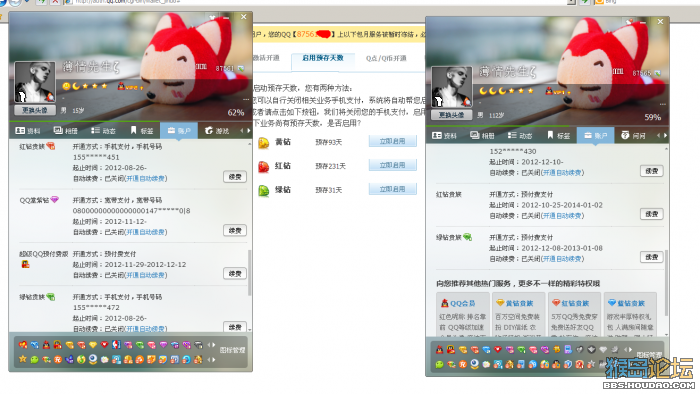Click the sun level icon in the left window's header
This screenshot has width=700, height=394.
click(x=66, y=86)
